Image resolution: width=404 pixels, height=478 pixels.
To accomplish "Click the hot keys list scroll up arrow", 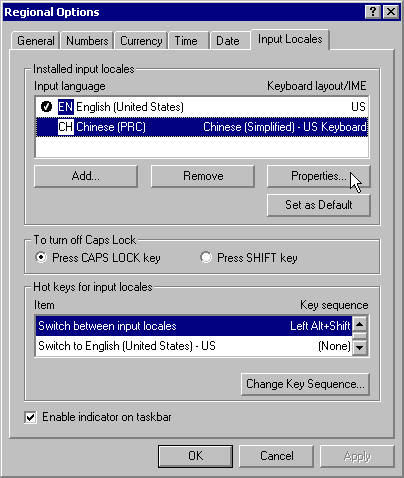I will point(360,324).
